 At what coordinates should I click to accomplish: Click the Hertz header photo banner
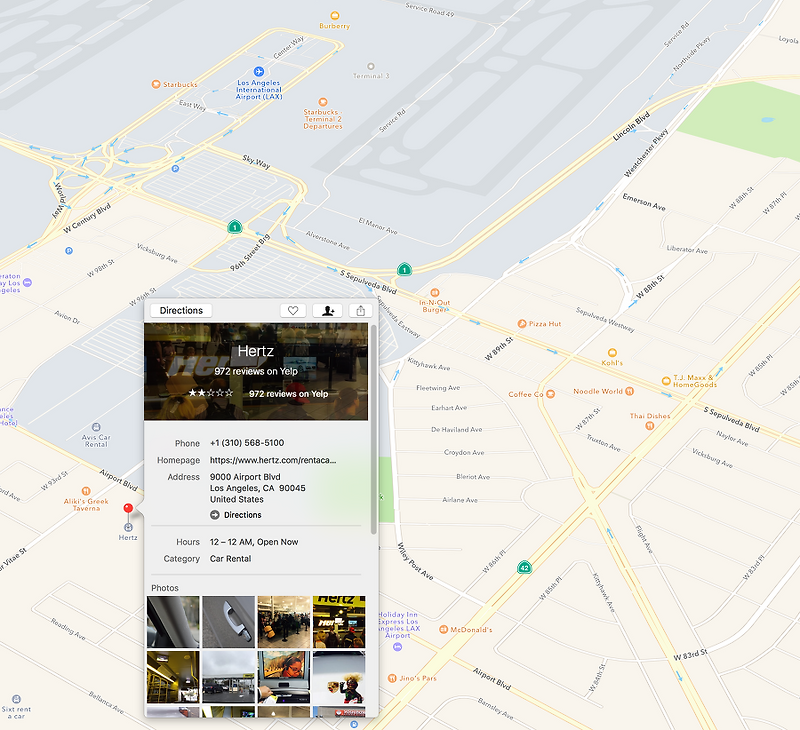pyautogui.click(x=256, y=371)
